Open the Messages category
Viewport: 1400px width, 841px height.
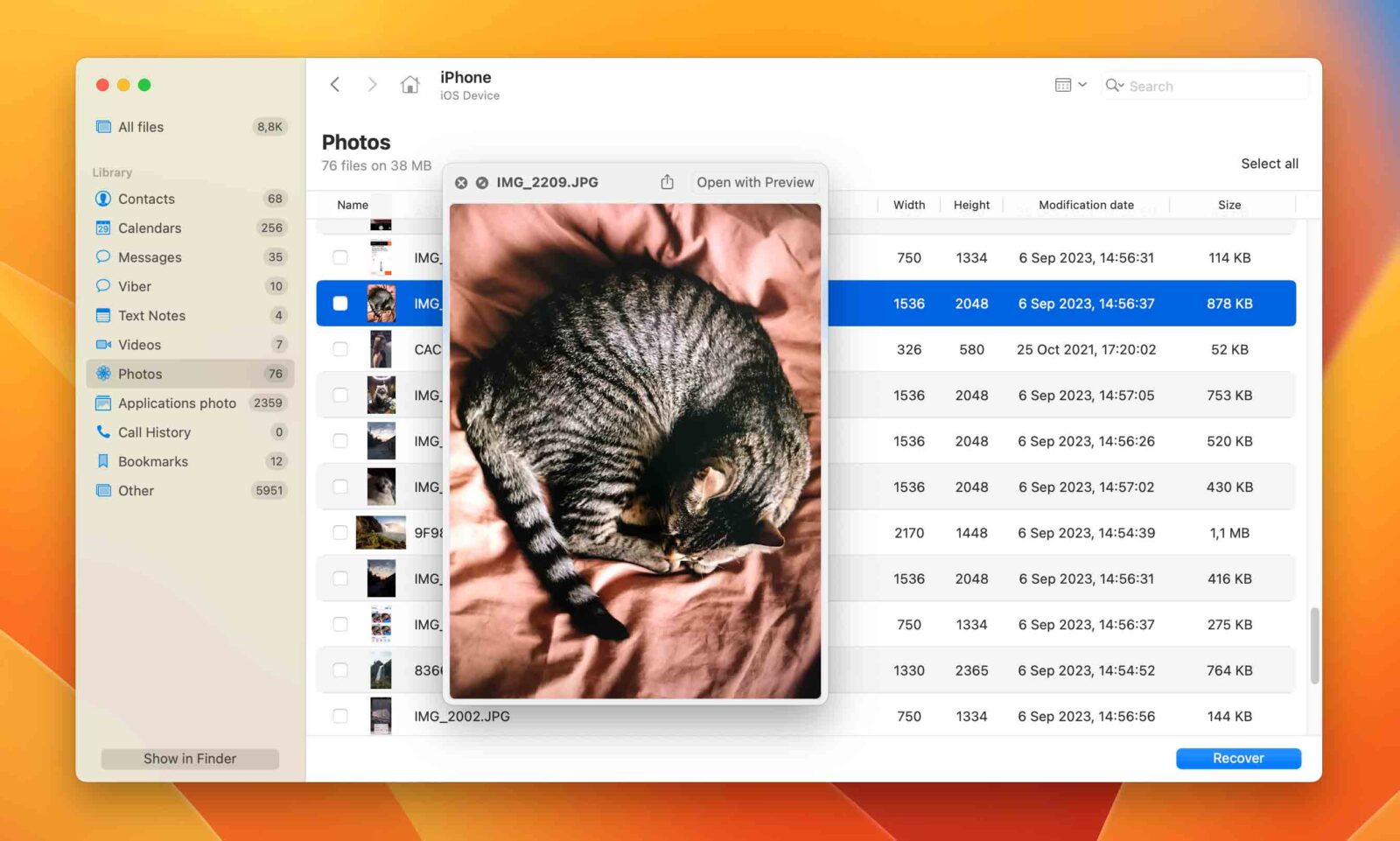[x=149, y=256]
